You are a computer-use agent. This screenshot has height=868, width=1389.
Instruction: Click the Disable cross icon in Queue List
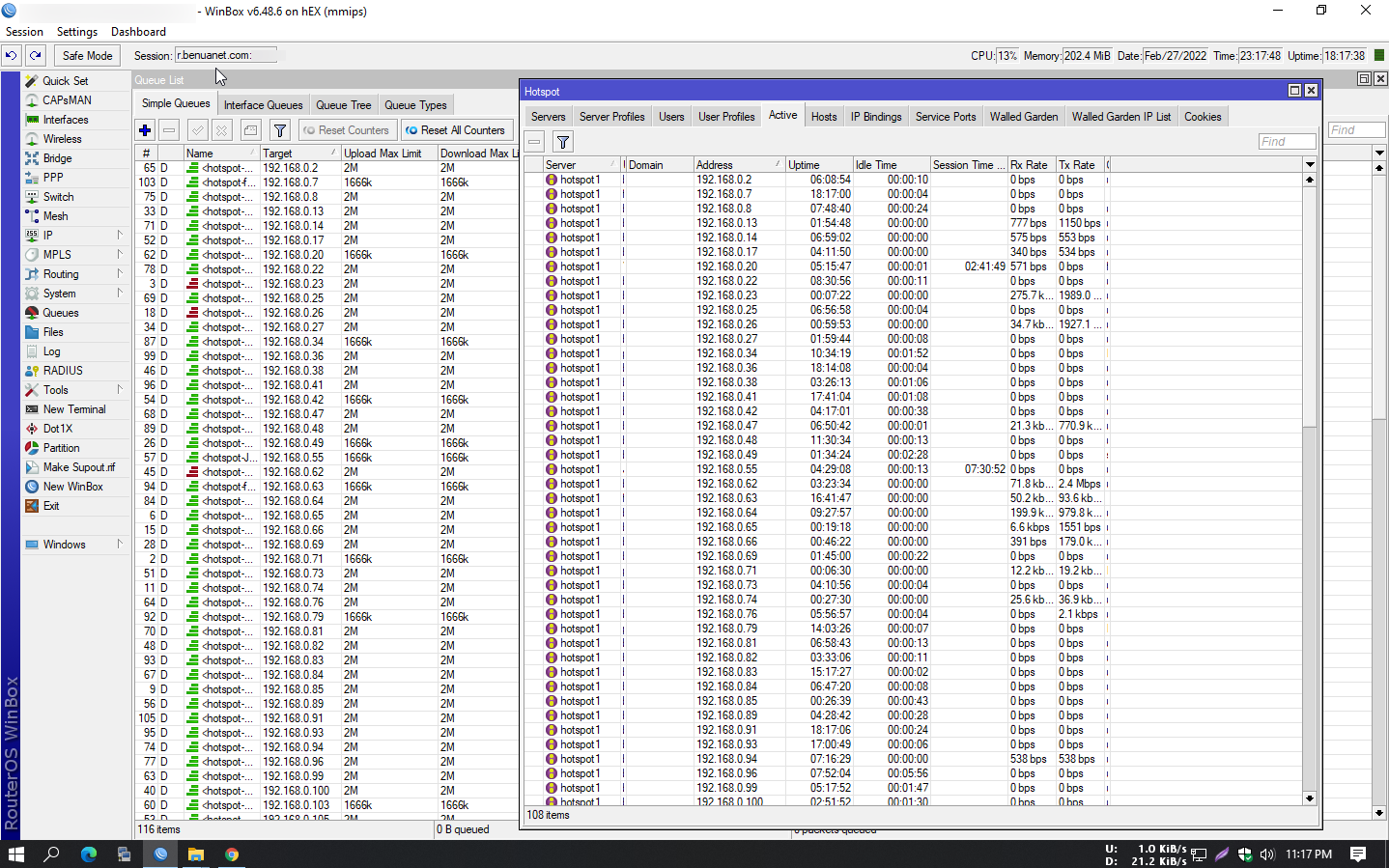[222, 130]
